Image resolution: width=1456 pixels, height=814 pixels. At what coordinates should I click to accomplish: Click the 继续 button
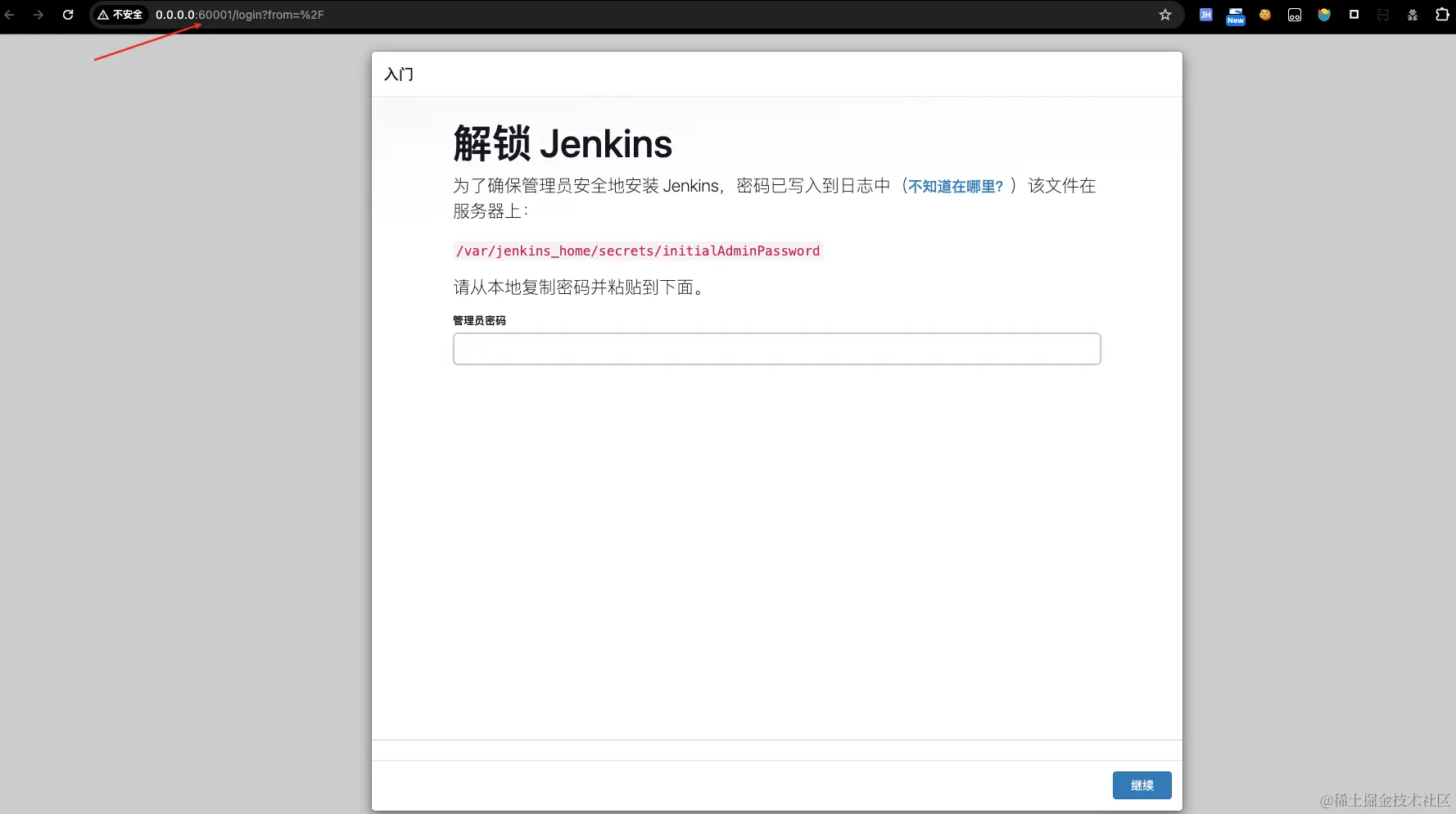[1142, 785]
